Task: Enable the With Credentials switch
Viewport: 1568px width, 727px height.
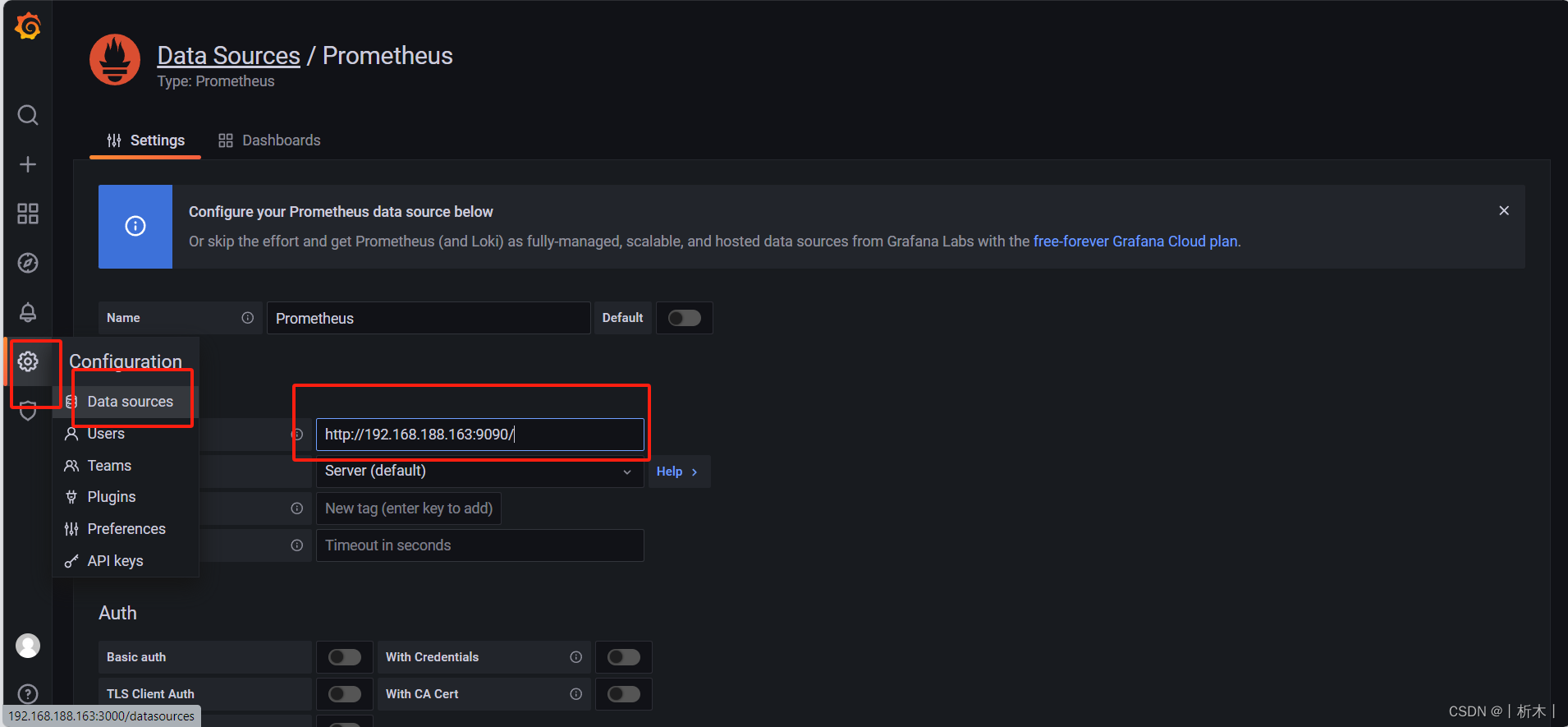Action: (x=624, y=657)
